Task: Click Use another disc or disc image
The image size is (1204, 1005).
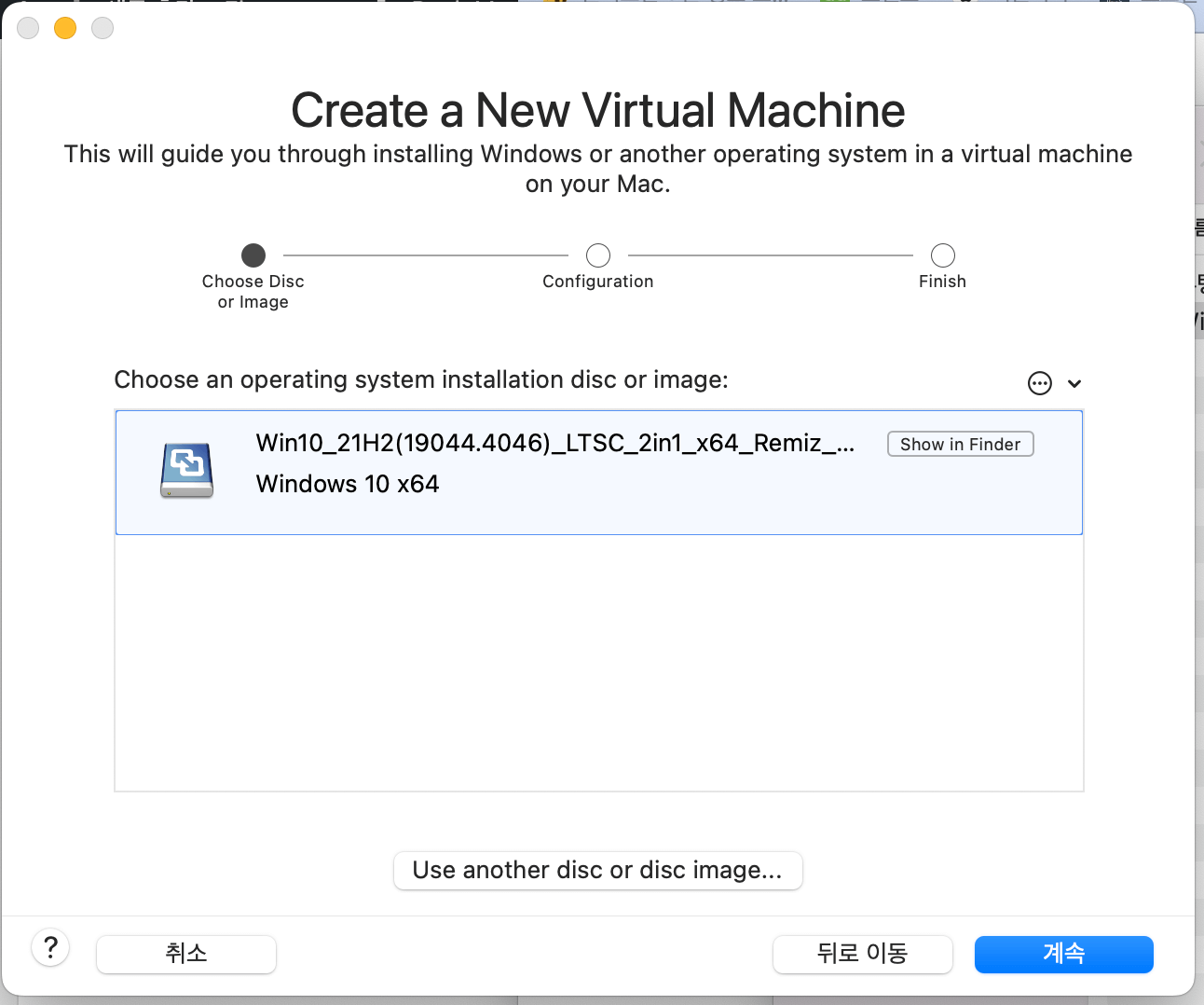Action: point(597,870)
